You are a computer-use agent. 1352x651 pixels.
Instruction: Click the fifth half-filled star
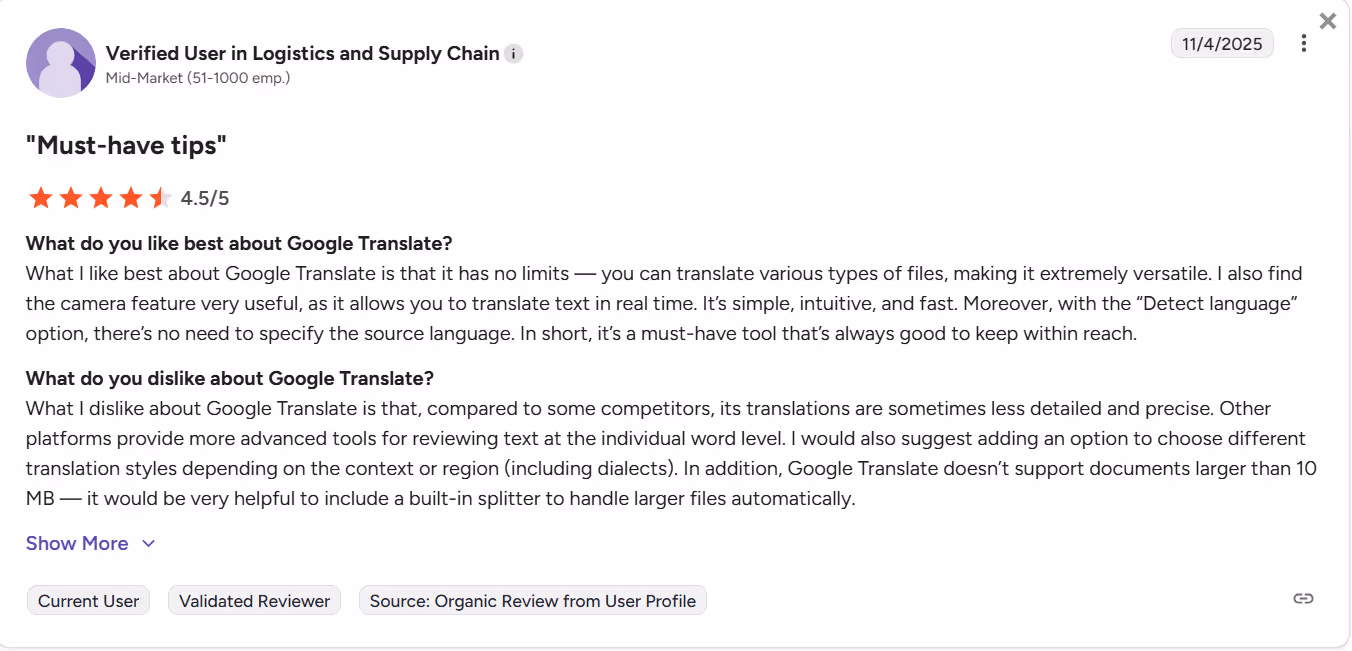(157, 197)
